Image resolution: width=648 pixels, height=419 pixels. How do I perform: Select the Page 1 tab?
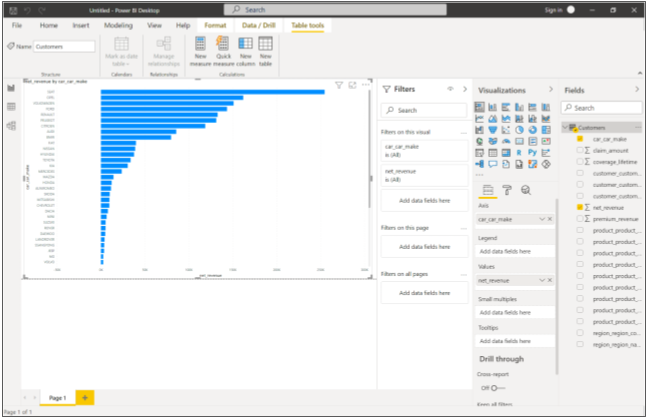click(x=57, y=398)
